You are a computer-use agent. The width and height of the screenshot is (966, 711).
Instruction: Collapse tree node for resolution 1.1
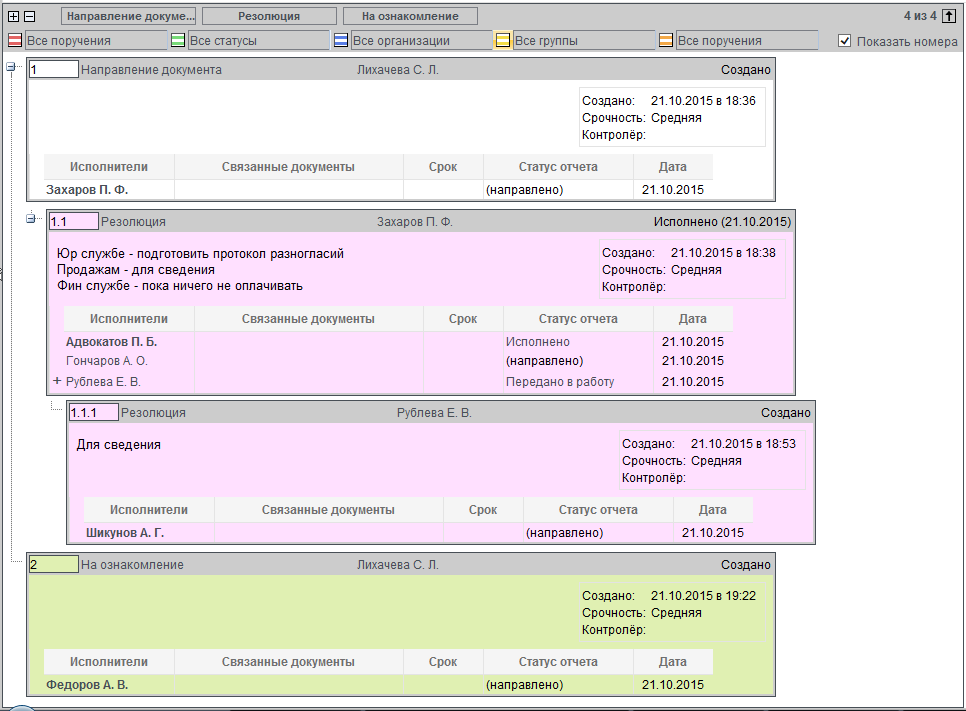click(30, 219)
